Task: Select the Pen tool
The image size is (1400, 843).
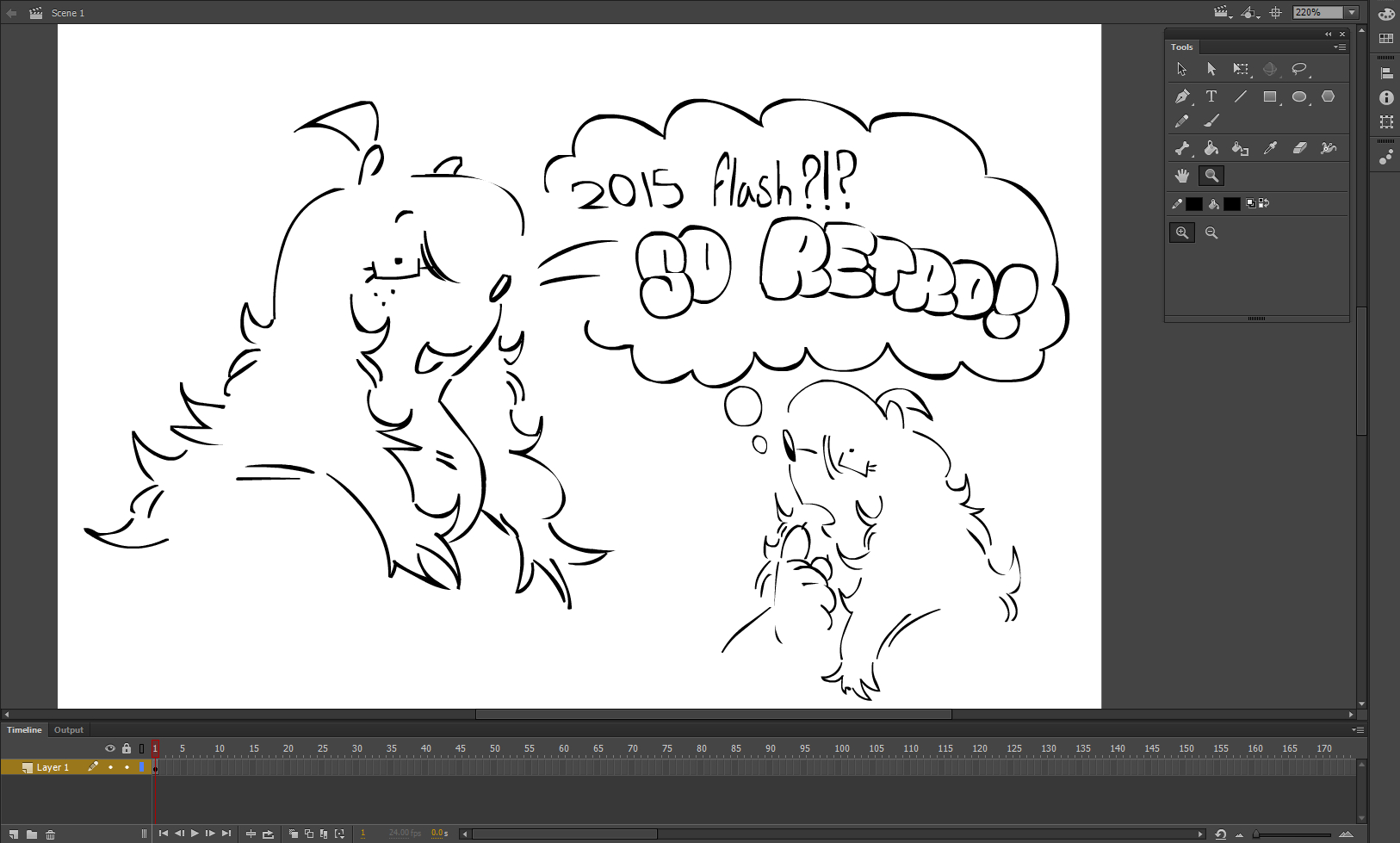Action: [1182, 96]
